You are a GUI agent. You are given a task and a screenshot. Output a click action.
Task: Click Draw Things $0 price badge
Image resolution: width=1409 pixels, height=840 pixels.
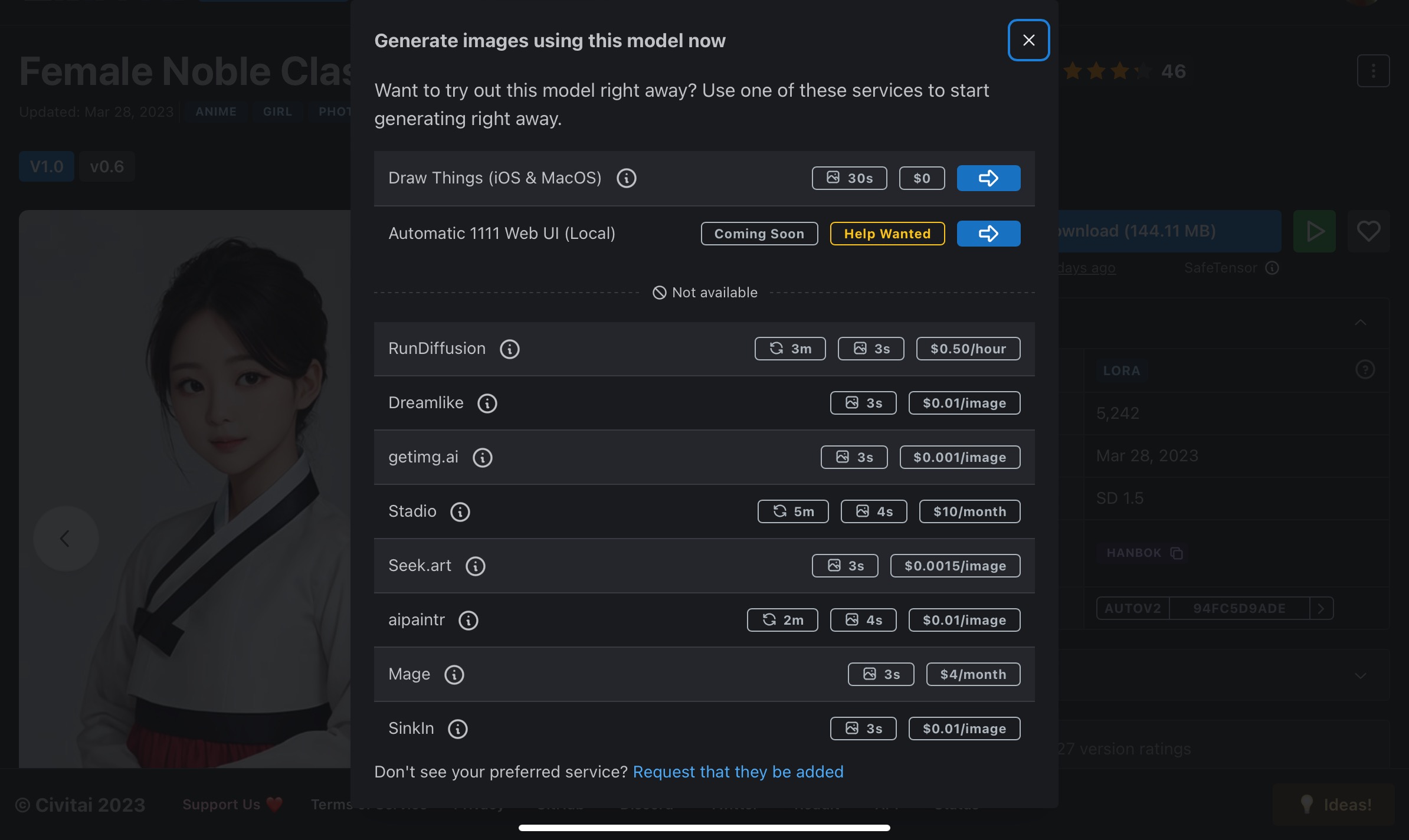(x=922, y=178)
